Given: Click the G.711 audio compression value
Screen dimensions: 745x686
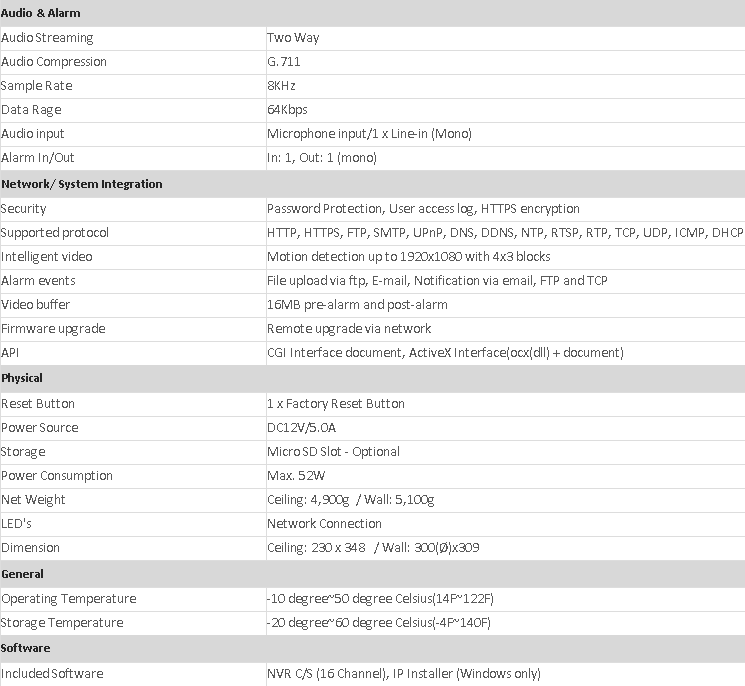Looking at the screenshot, I should click(284, 62).
